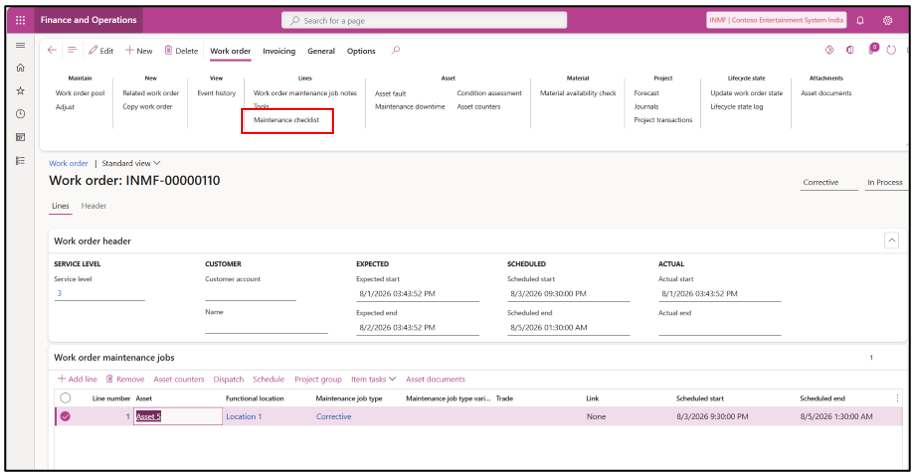Open the Options tab
Image resolution: width=916 pixels, height=475 pixels.
[361, 51]
